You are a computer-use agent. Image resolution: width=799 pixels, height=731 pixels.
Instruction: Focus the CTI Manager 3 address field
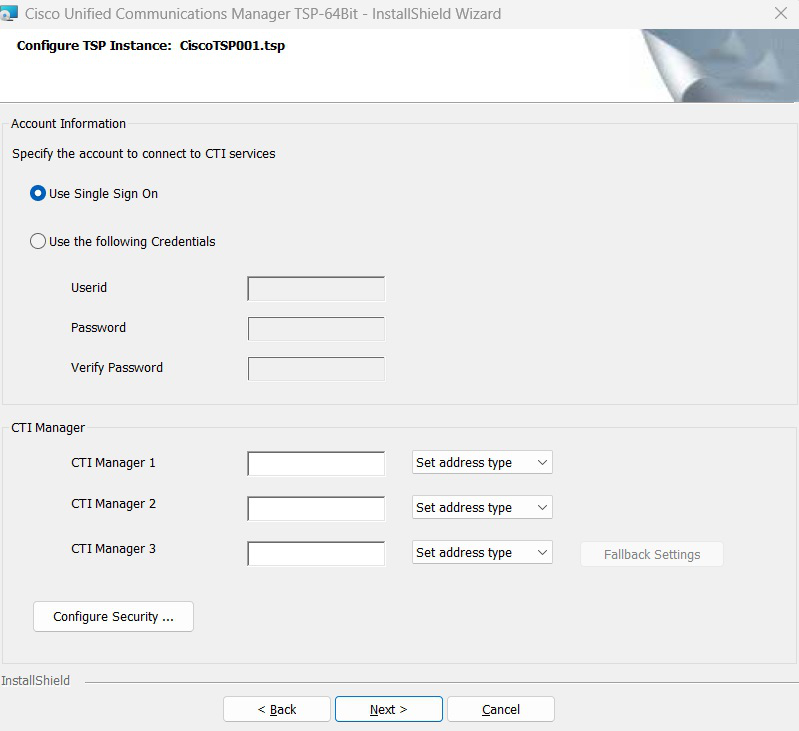click(316, 554)
